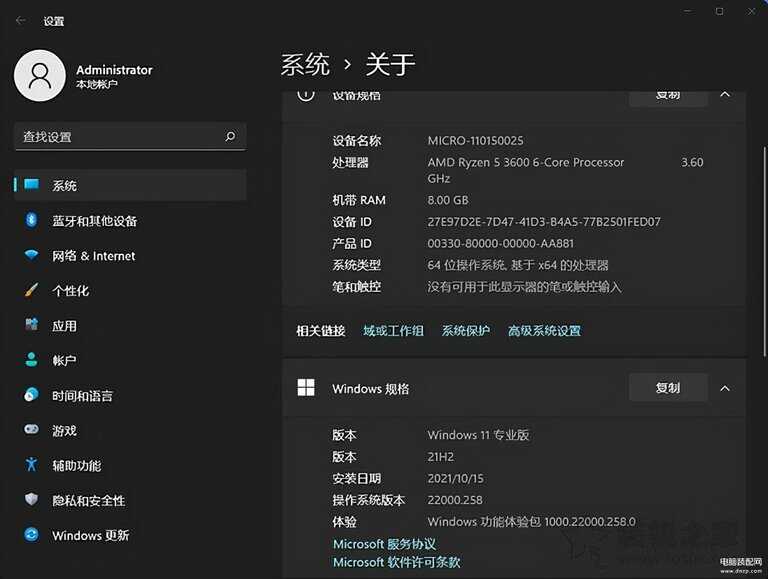Click the Administrator profile avatar
This screenshot has width=768, height=579.
click(39, 76)
